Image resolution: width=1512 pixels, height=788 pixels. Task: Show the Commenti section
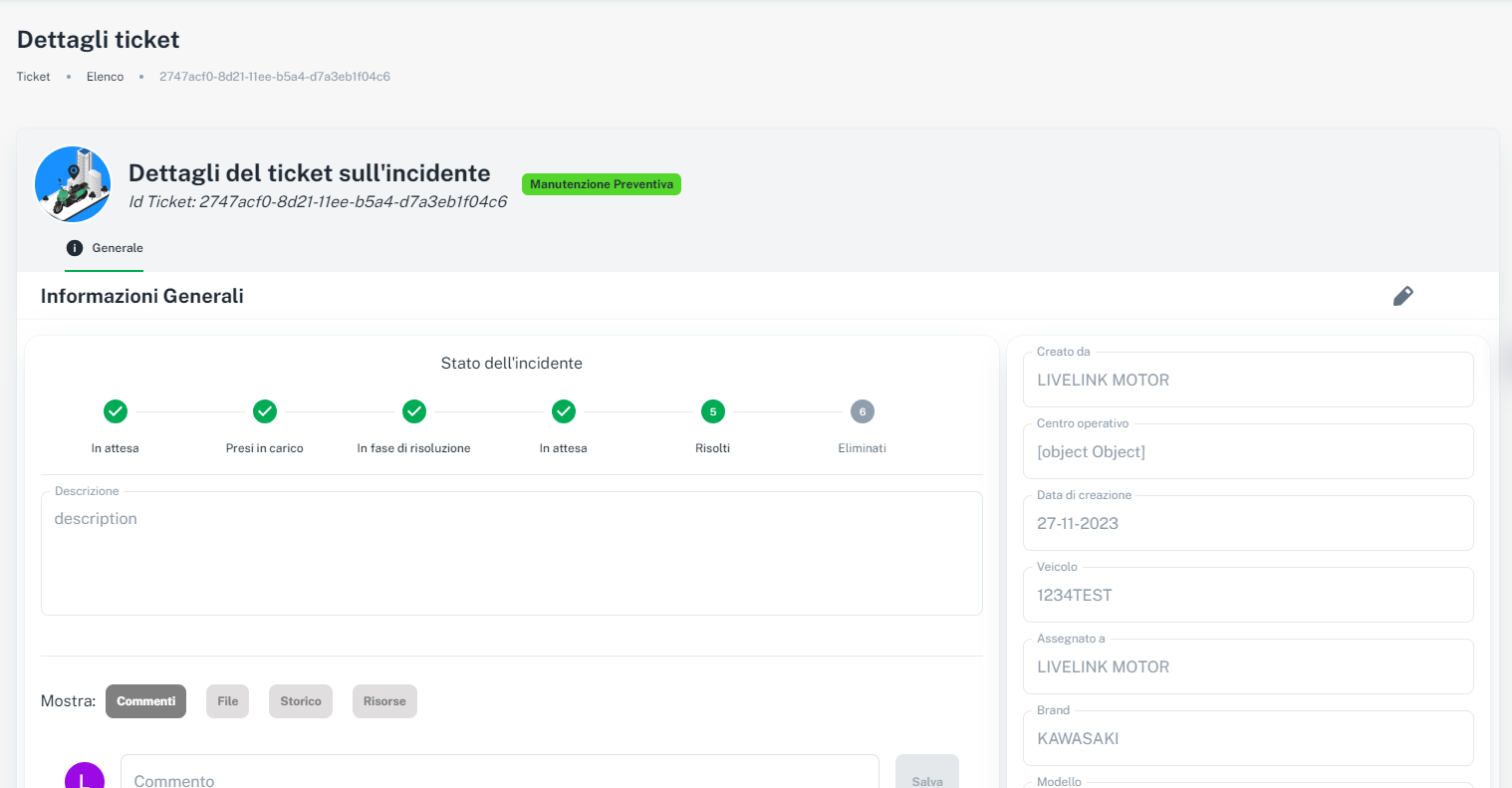coord(145,701)
